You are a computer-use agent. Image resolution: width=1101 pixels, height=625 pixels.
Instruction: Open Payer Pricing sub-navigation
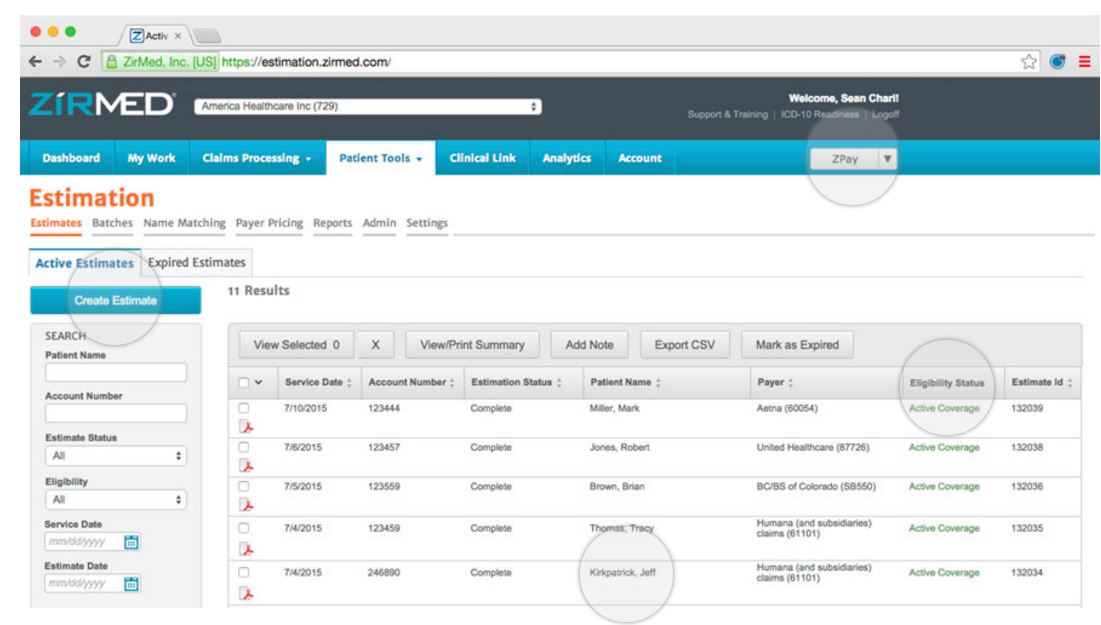pos(269,223)
